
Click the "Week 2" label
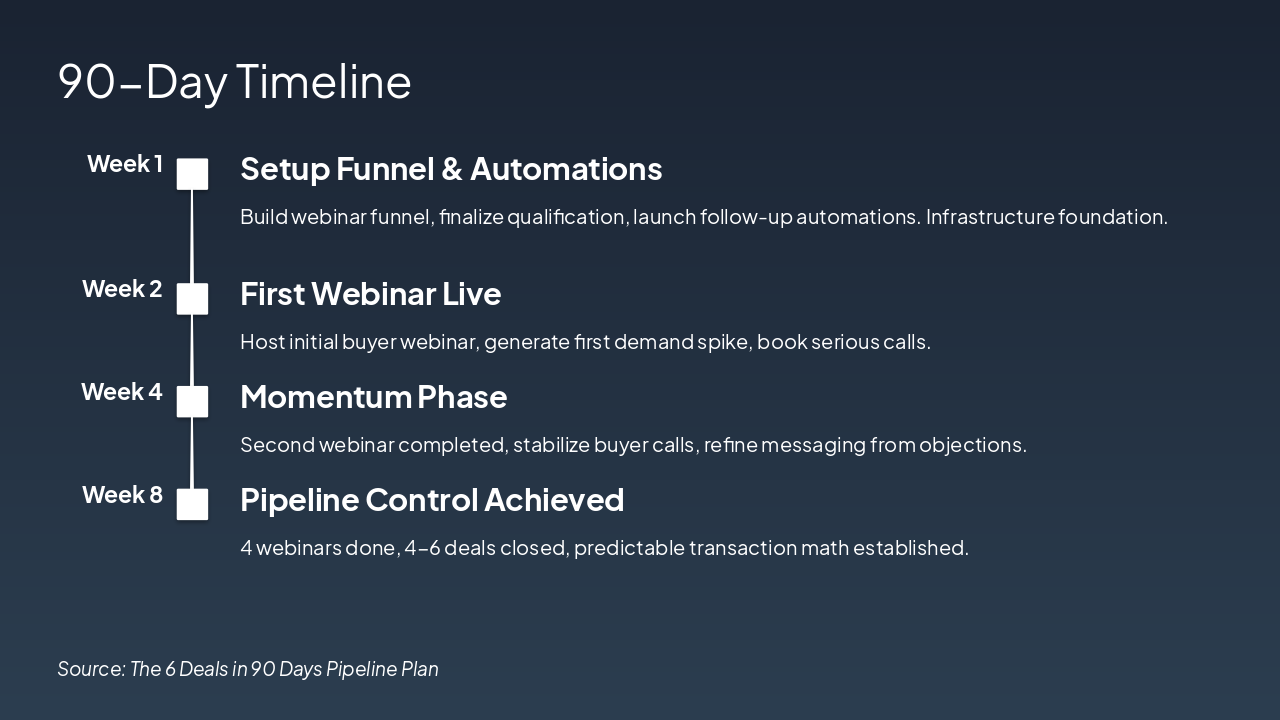[122, 289]
